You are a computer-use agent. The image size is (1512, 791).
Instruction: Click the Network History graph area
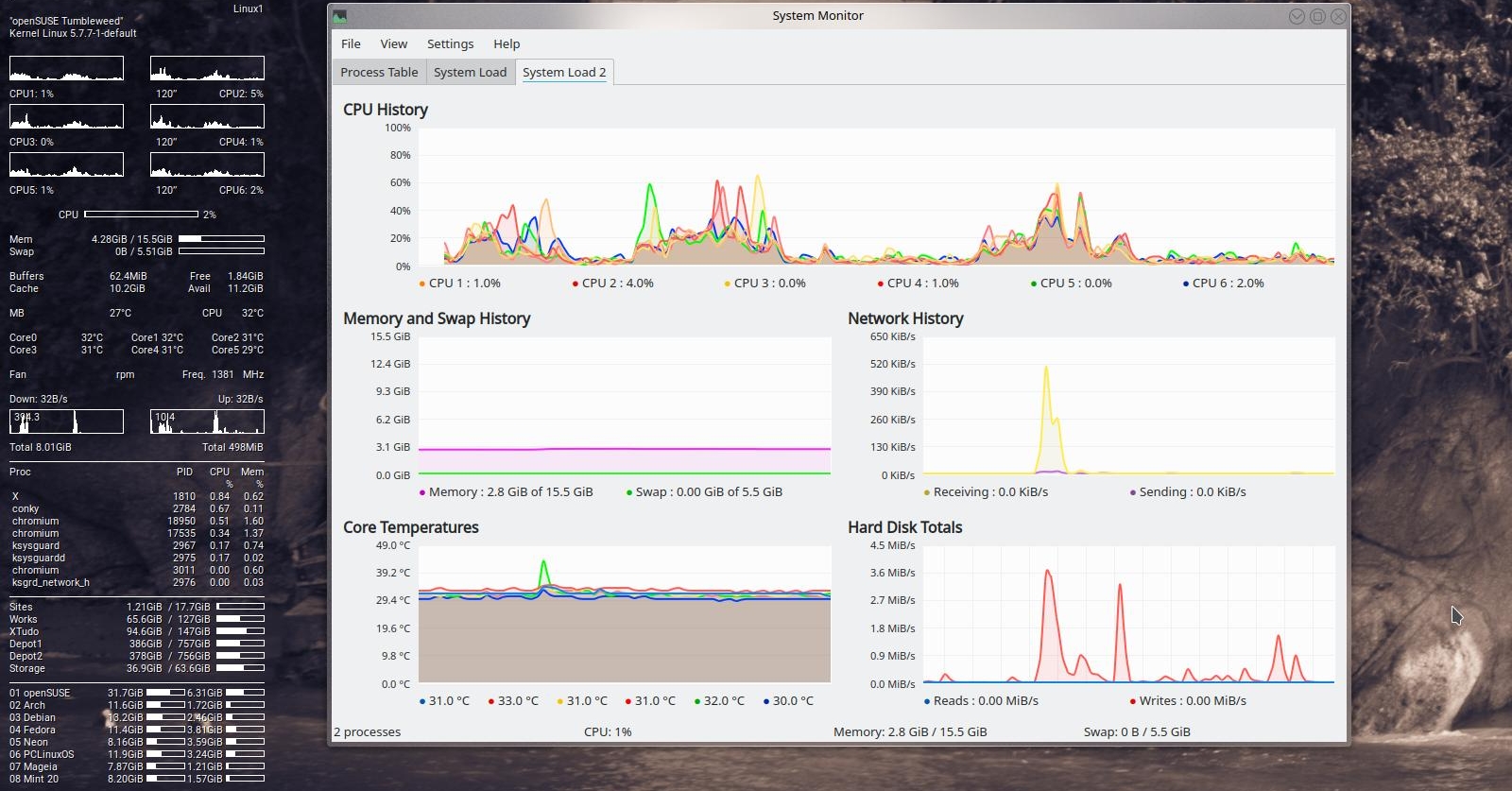[1128, 404]
